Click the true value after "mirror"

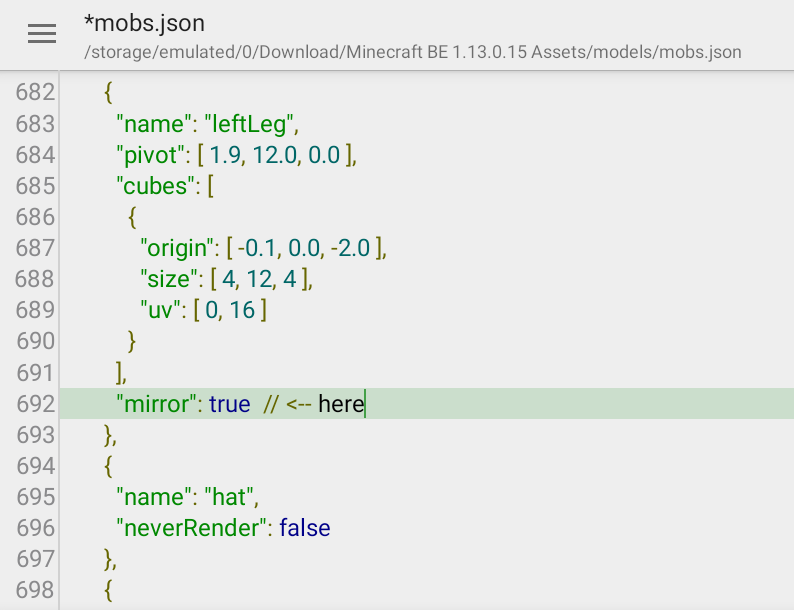[x=230, y=404]
